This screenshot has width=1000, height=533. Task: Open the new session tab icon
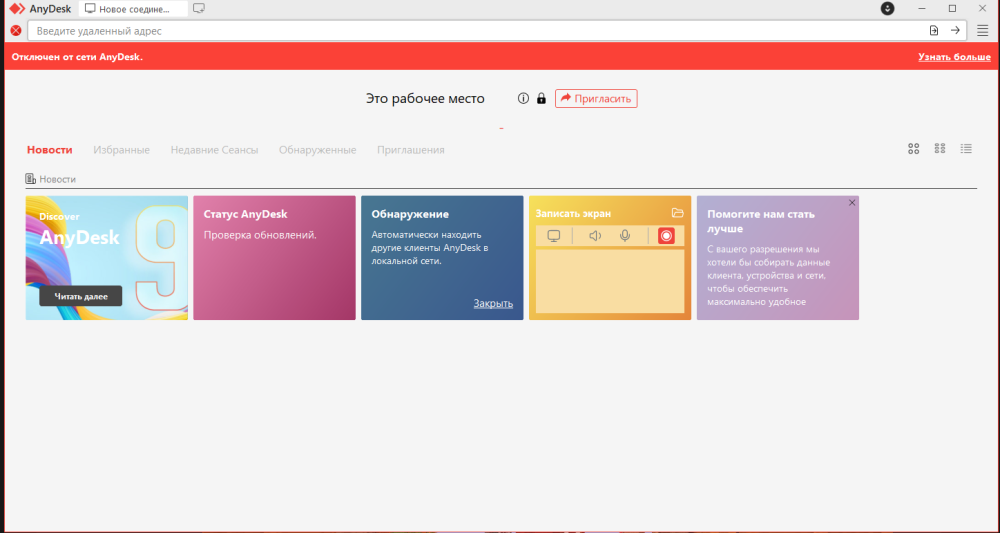point(199,9)
